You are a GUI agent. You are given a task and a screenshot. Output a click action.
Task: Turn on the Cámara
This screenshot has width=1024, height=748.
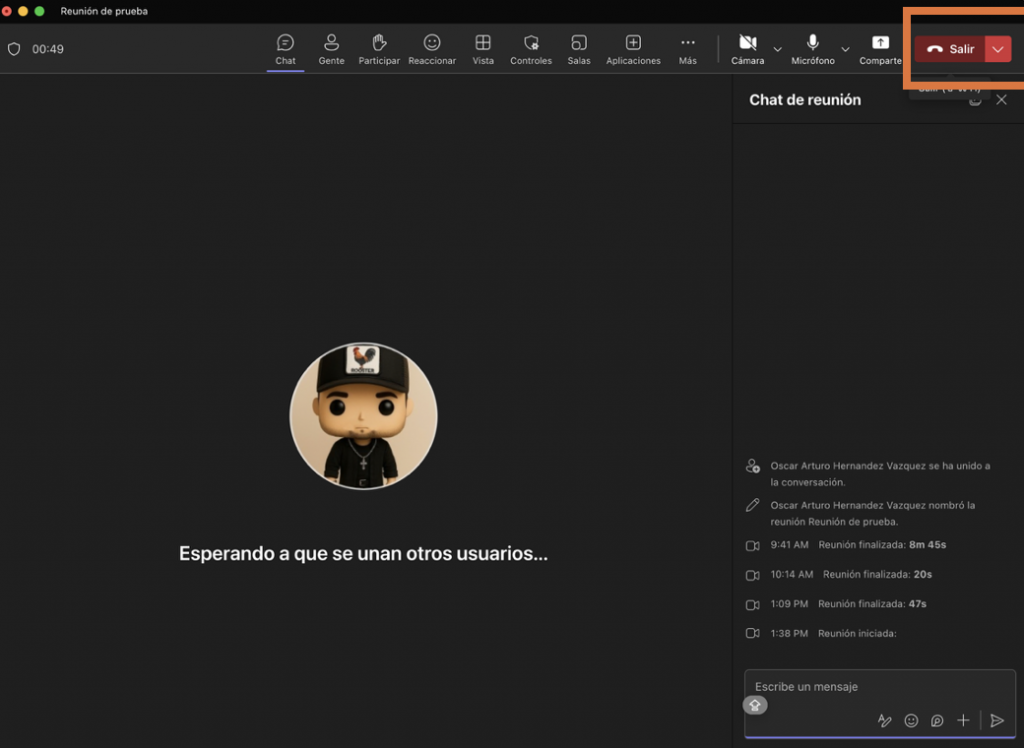(747, 43)
